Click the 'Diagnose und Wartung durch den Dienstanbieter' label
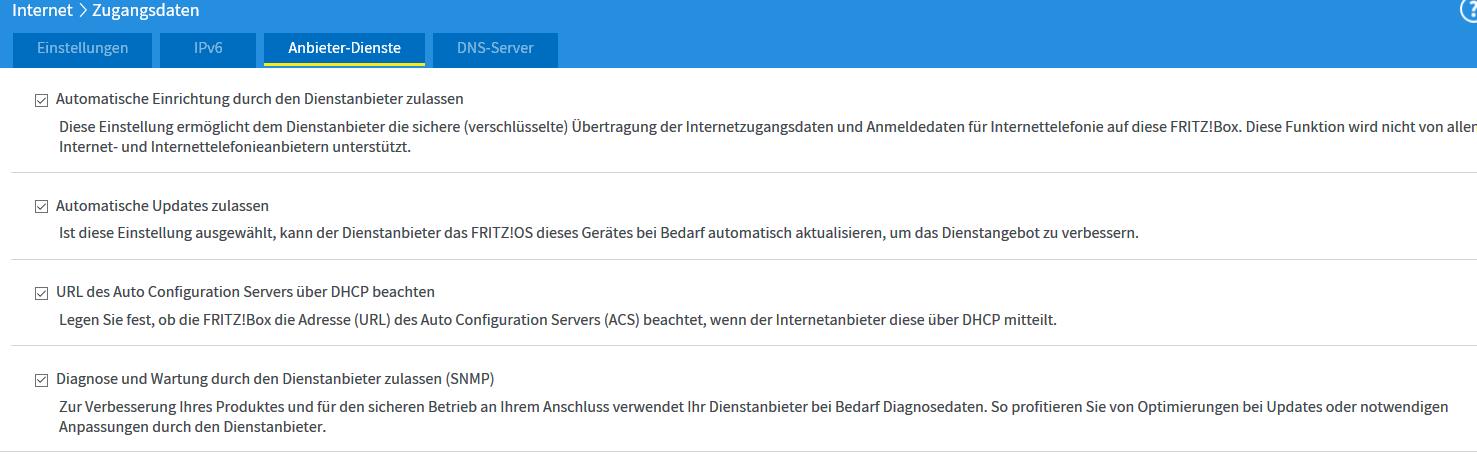 (x=275, y=379)
